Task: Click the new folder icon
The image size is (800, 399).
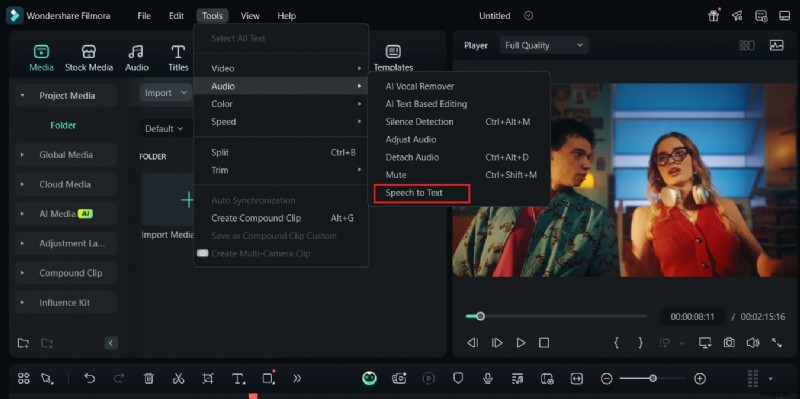Action: [x=23, y=343]
